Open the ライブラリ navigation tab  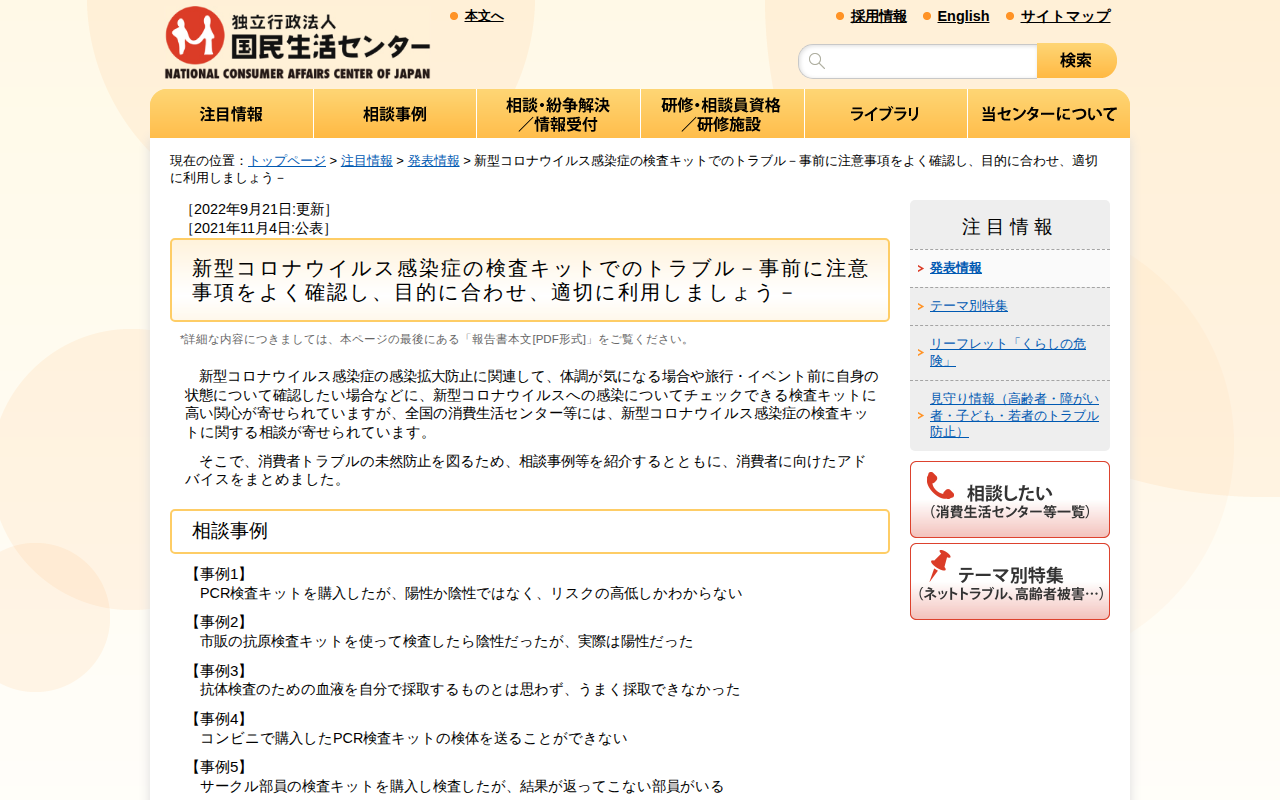point(886,114)
